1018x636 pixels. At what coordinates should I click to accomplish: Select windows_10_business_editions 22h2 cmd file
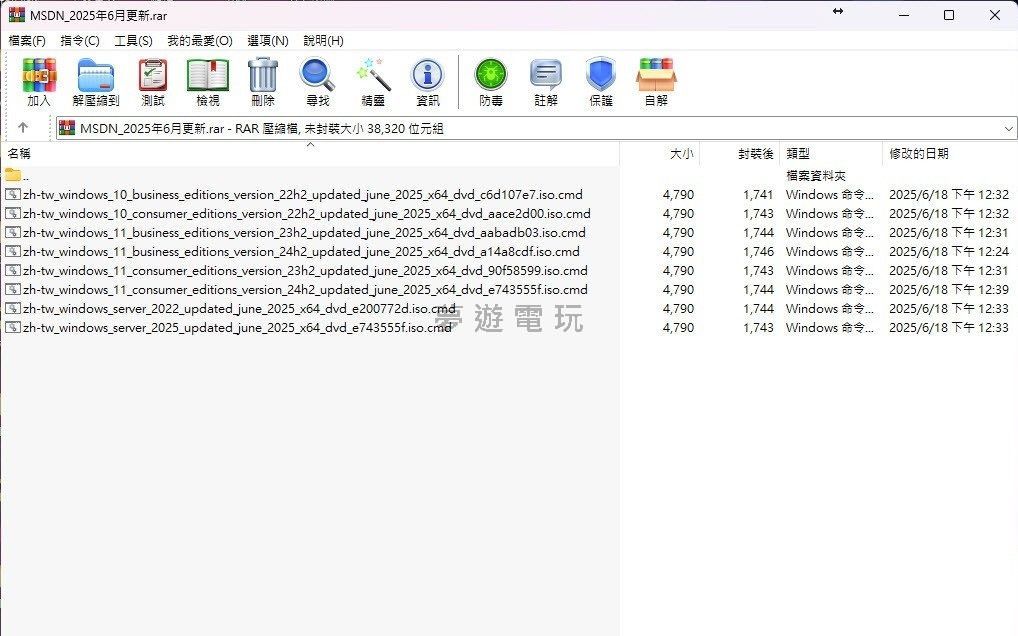click(303, 195)
